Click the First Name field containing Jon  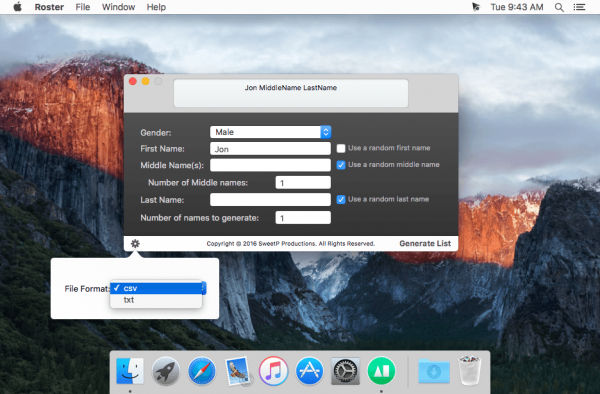270,149
